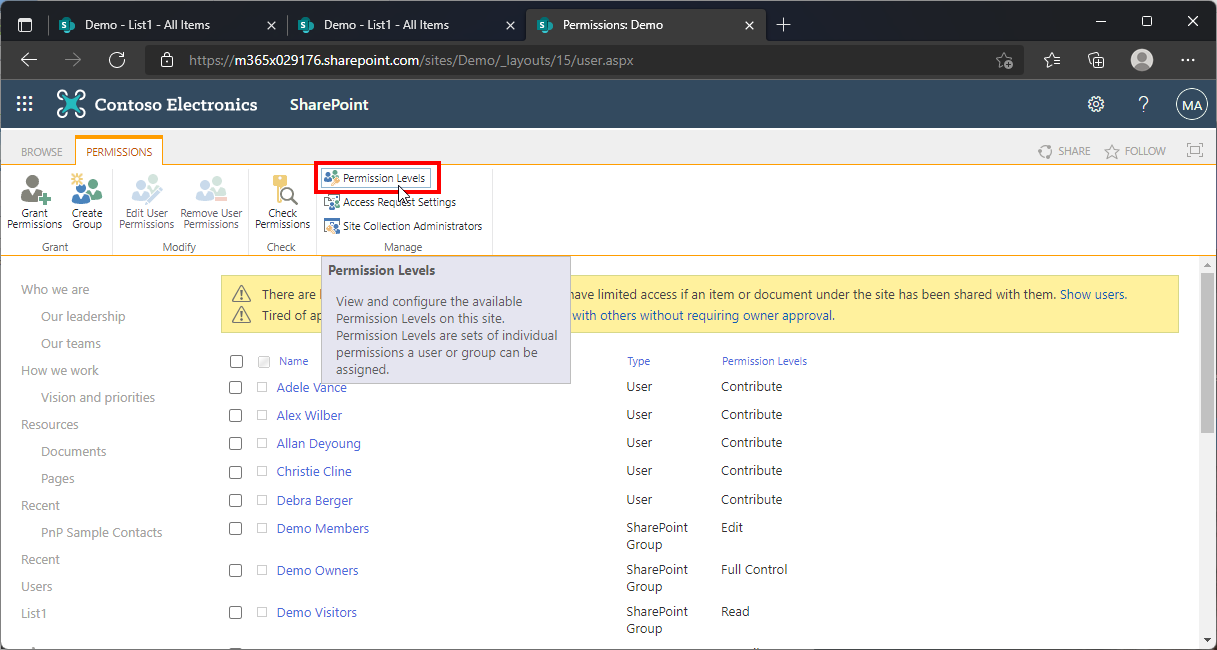Open the SharePoint settings gear
This screenshot has height=650, width=1217.
[1096, 104]
